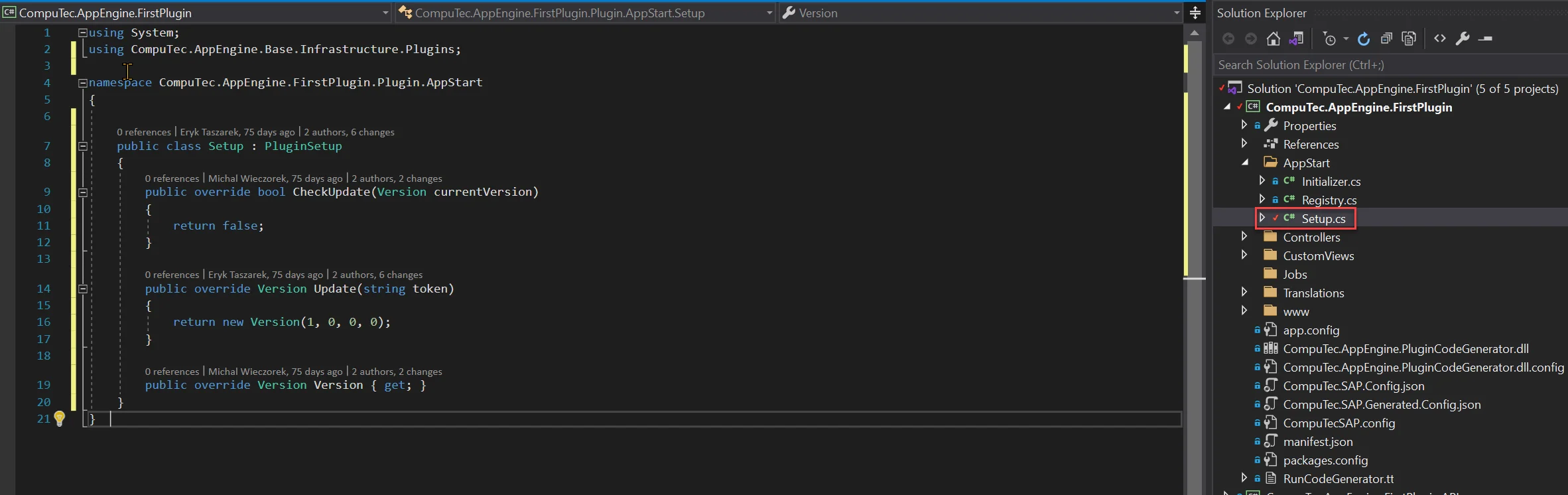Switch views with the Visual Studio solution icon
The width and height of the screenshot is (1568, 495).
point(1296,39)
